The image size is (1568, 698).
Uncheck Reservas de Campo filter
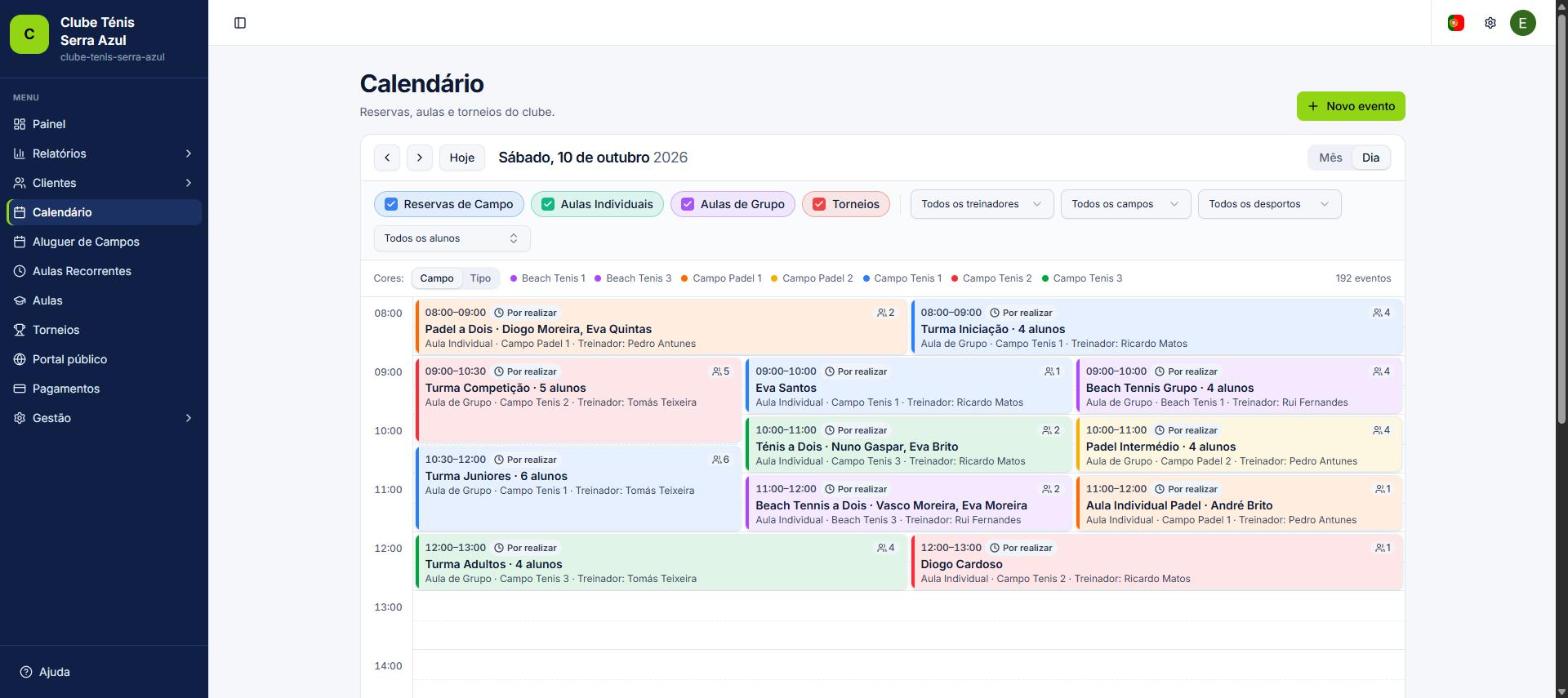click(392, 204)
